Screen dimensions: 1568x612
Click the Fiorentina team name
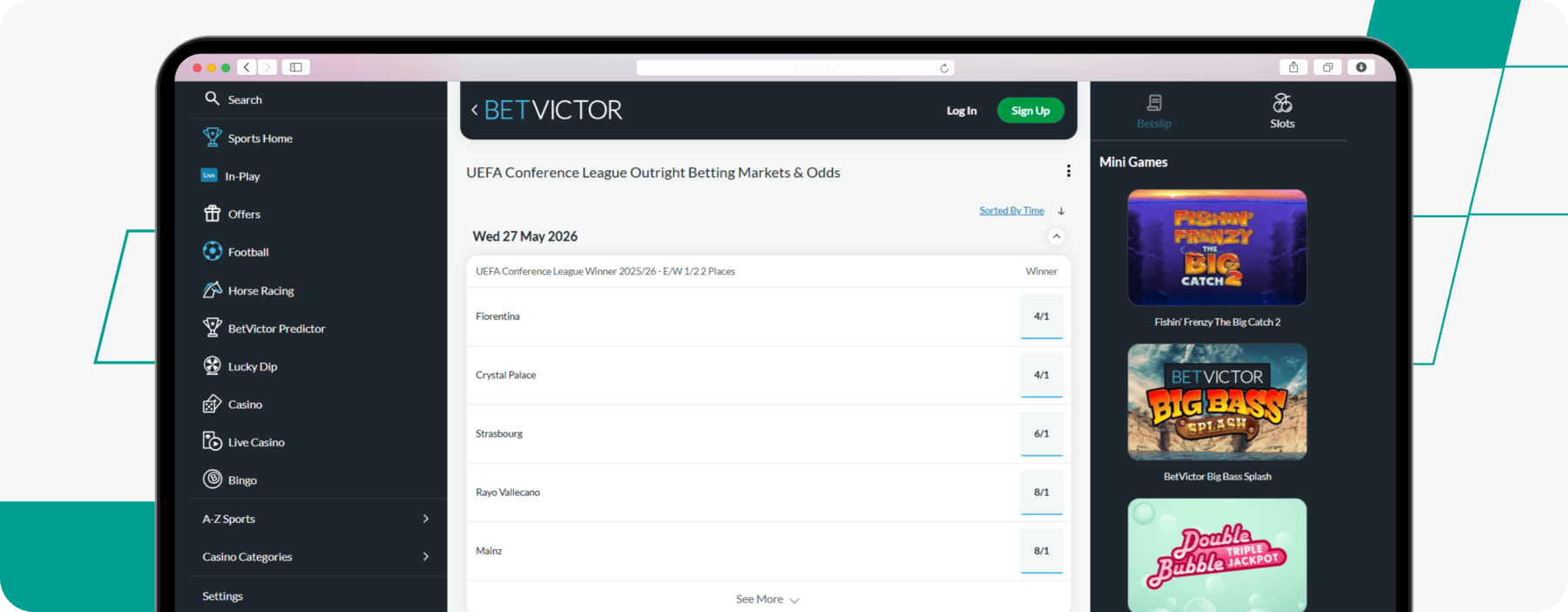tap(497, 316)
